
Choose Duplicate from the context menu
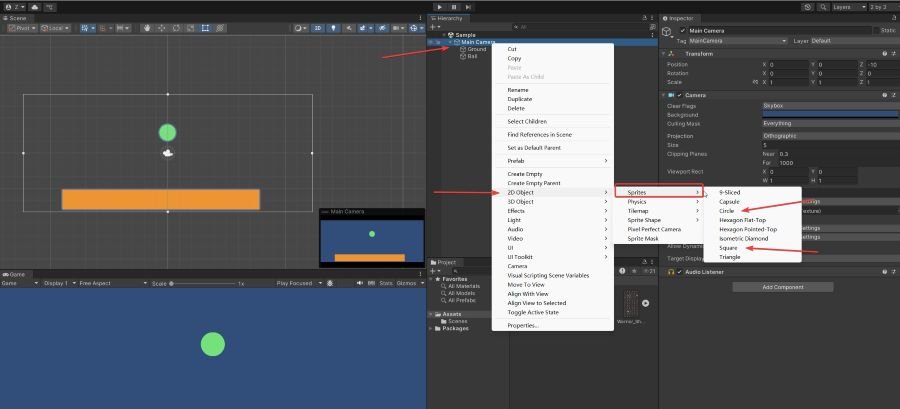(553, 99)
